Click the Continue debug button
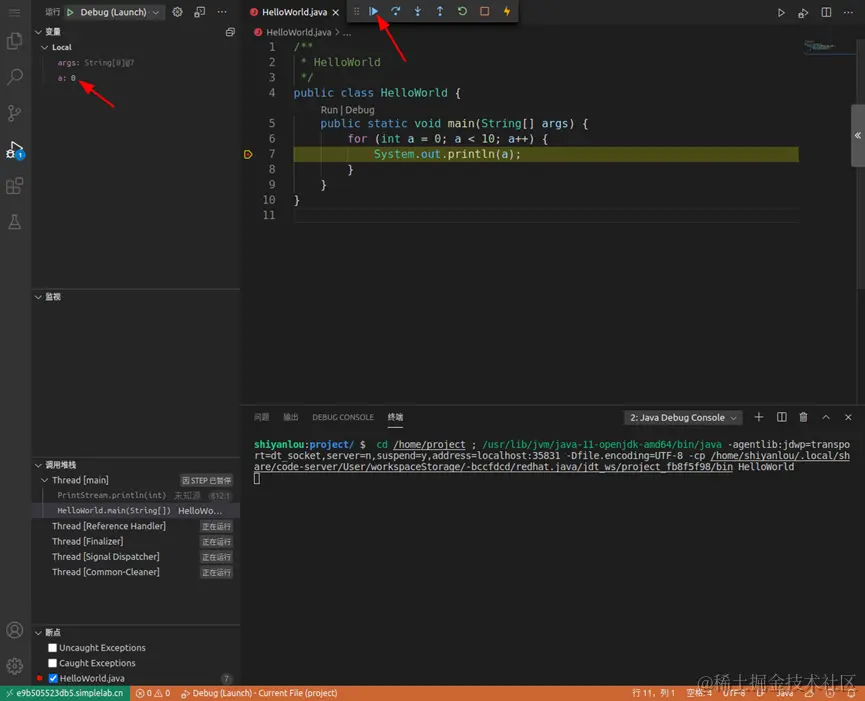865x701 pixels. click(x=374, y=12)
